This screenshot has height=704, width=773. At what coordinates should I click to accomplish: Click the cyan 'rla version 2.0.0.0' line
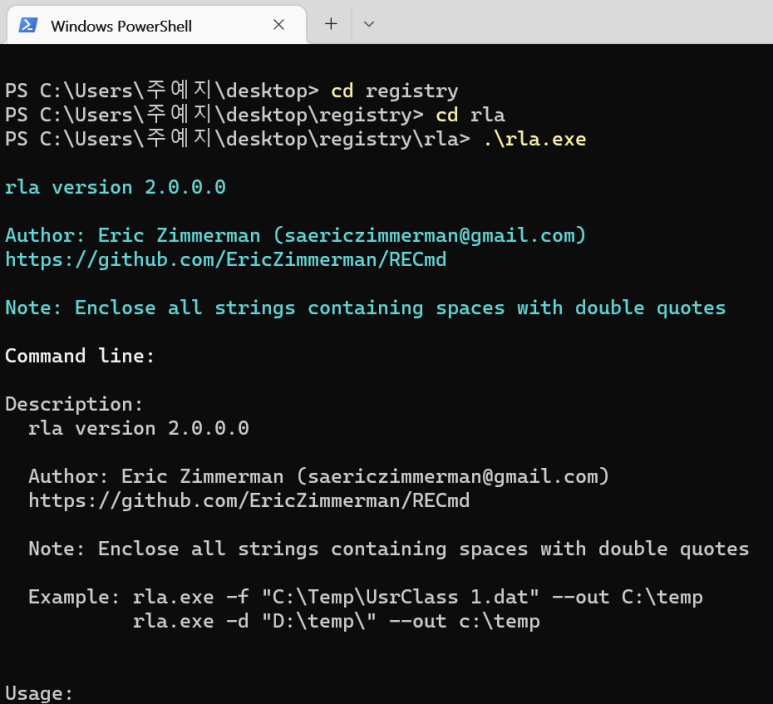115,187
